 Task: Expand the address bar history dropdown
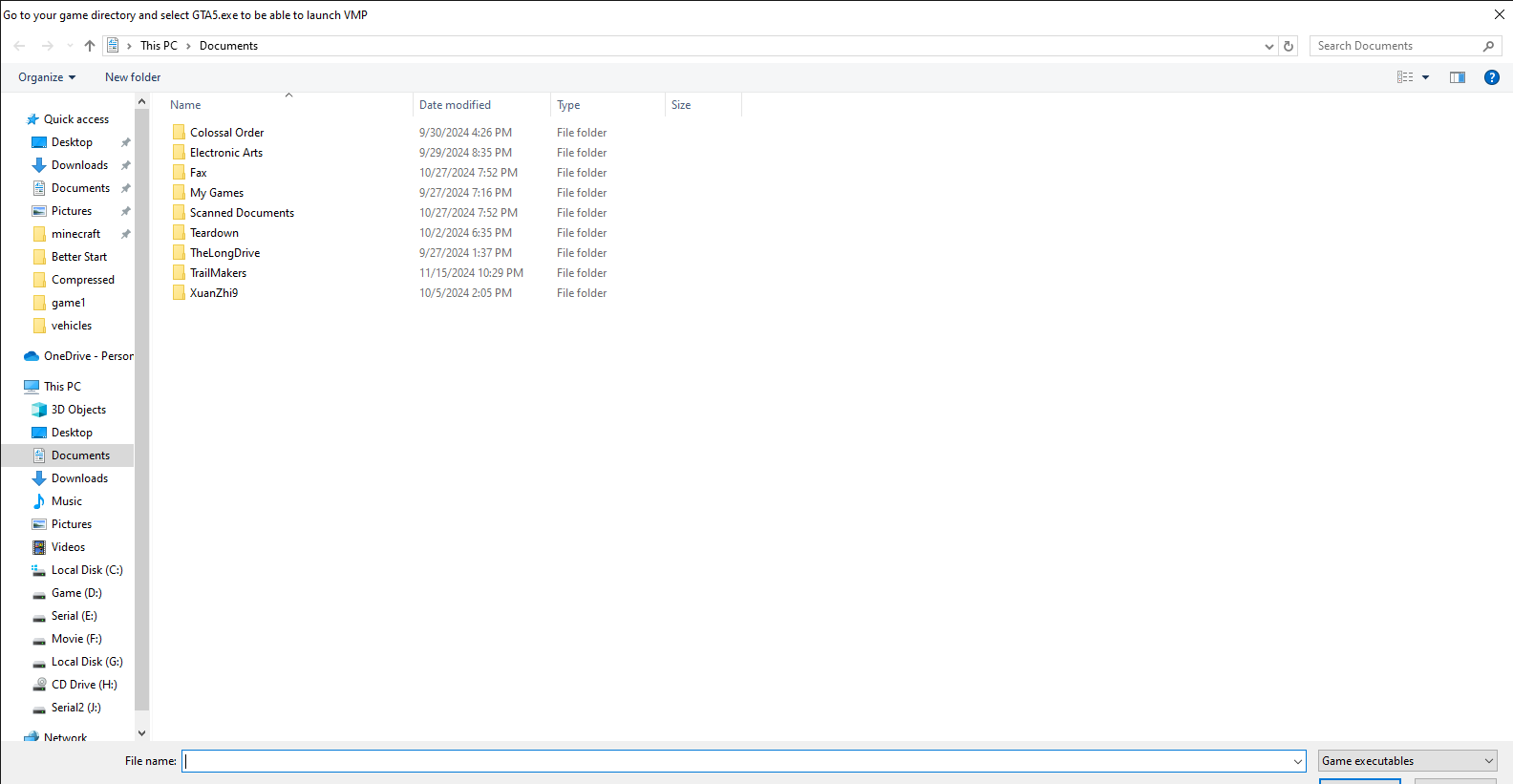coord(1268,46)
